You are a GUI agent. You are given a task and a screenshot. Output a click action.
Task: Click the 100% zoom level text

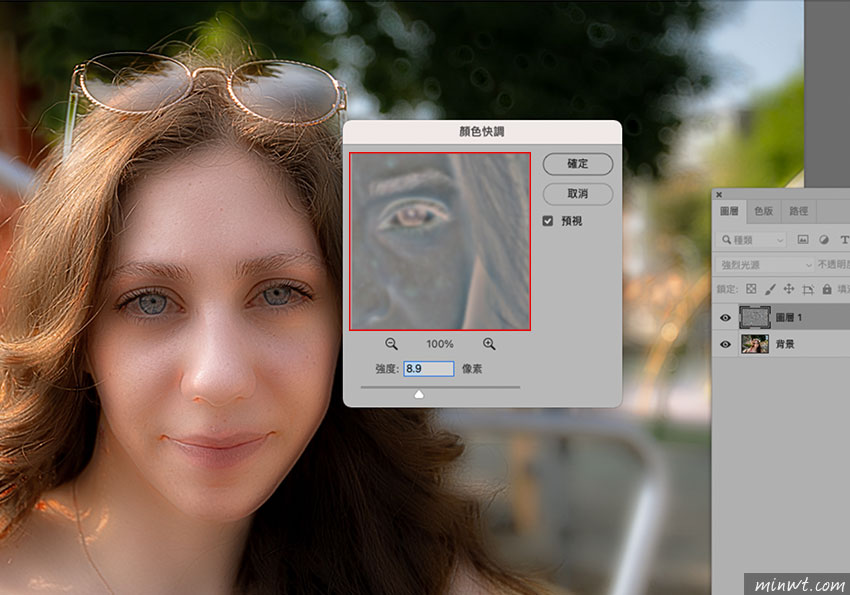440,344
